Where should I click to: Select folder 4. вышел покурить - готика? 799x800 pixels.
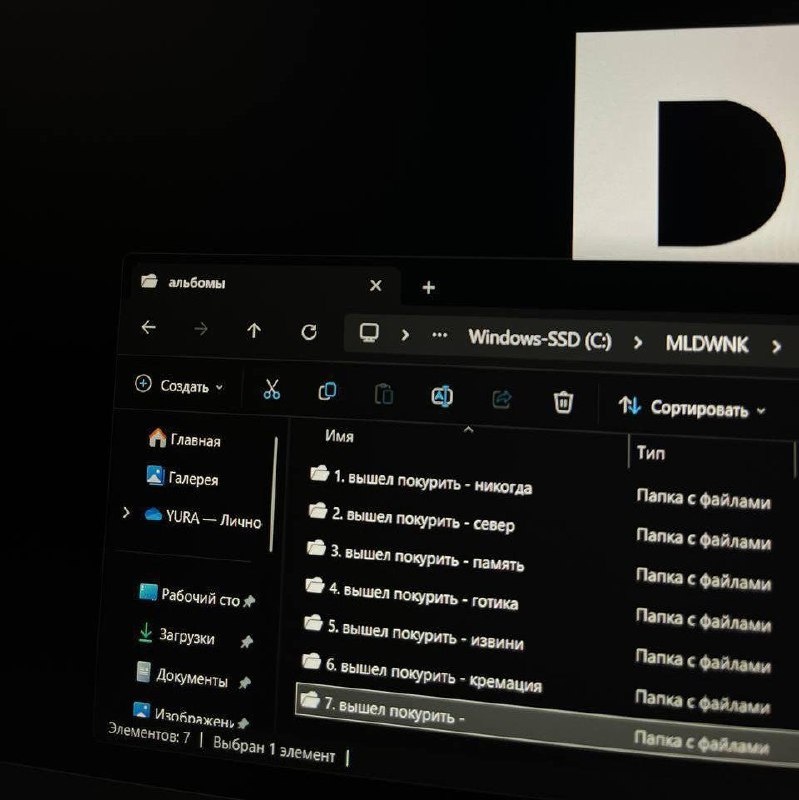pos(412,594)
